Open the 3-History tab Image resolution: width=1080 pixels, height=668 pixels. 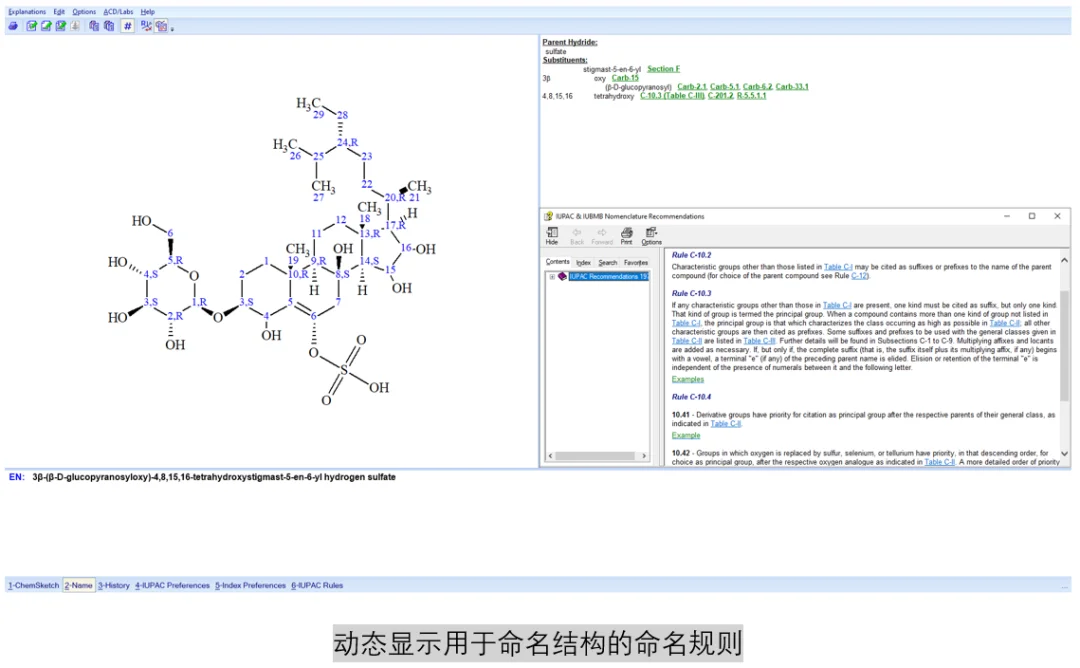point(114,585)
